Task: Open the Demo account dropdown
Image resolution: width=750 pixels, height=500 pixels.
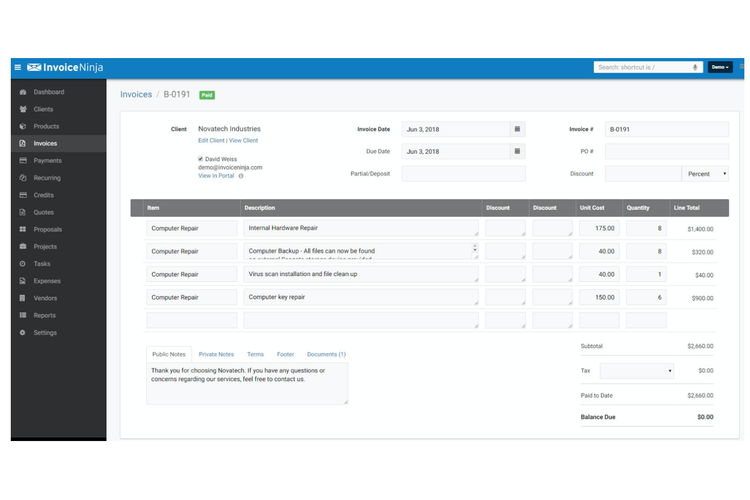Action: point(720,67)
